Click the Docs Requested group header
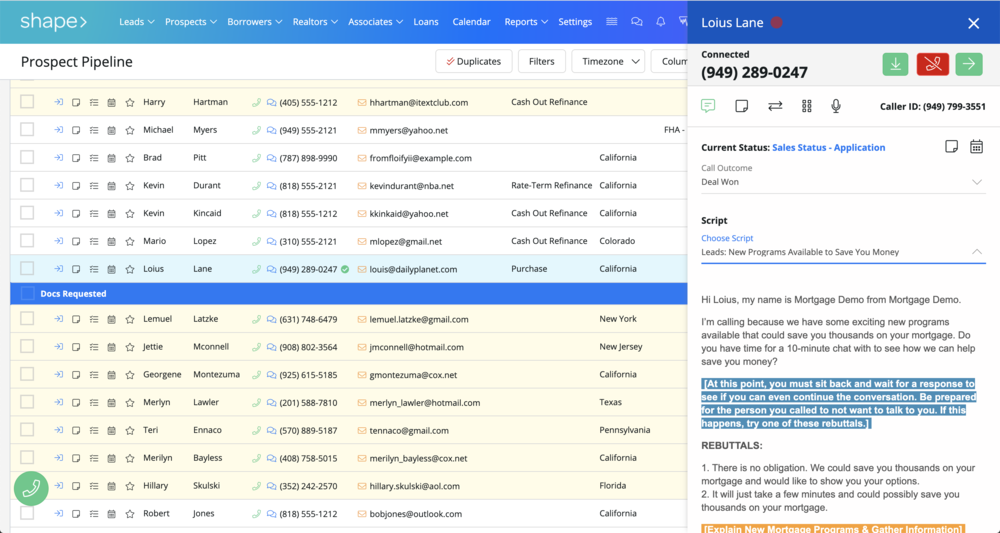Screen dimensions: 1000x533 (x=348, y=293)
